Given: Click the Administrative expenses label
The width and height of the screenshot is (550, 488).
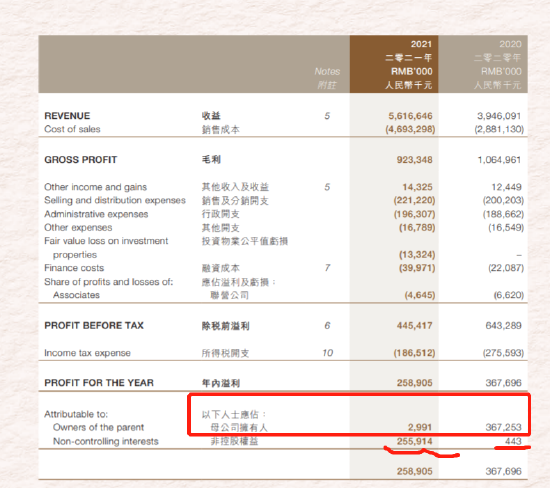Looking at the screenshot, I should coord(96,214).
